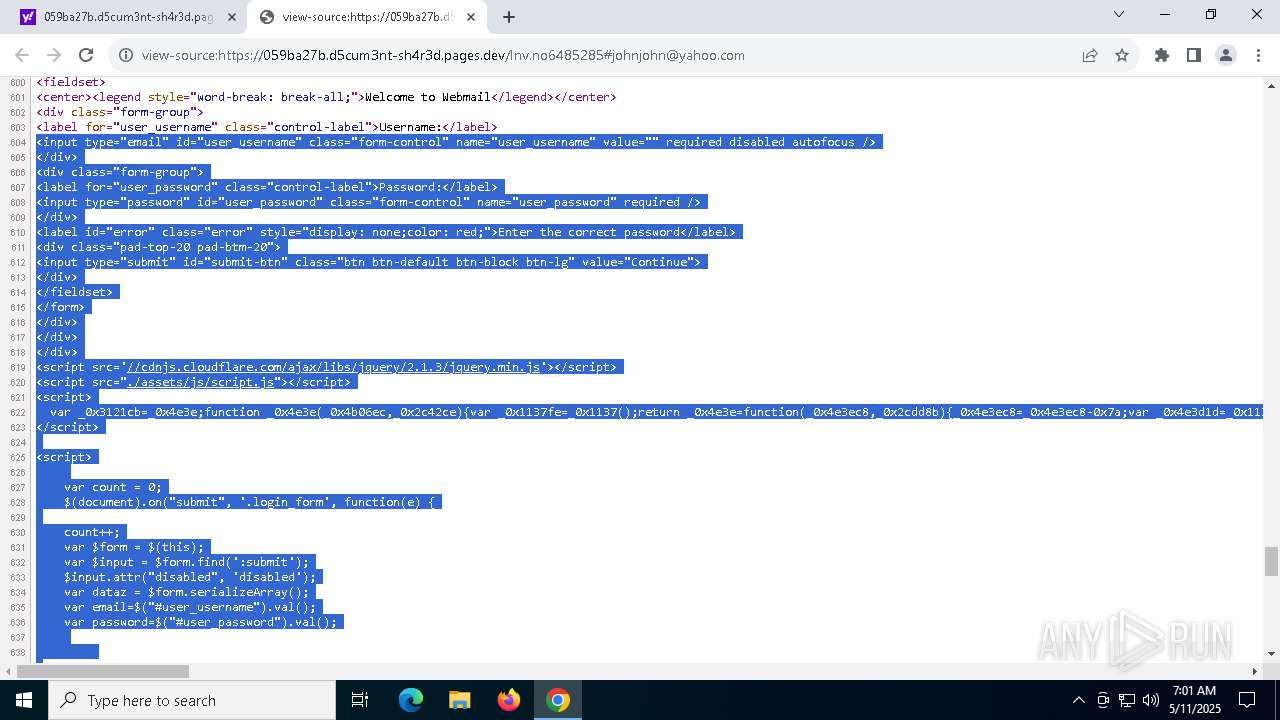Click the 'var $form = $(this);' line
Viewport: 1280px width, 720px height.
[134, 547]
